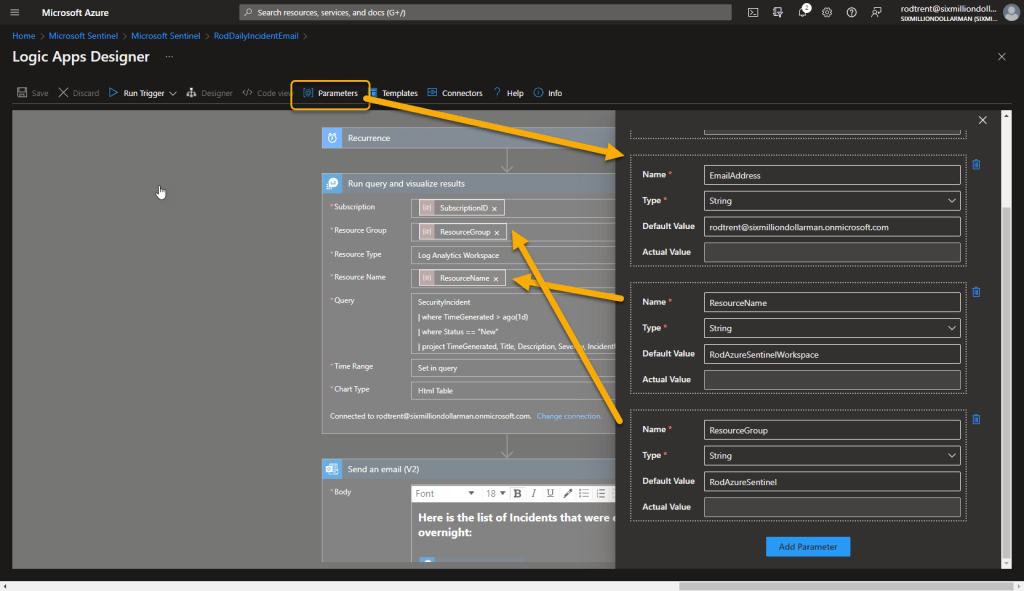This screenshot has height=591, width=1024.
Task: Click the ResourceGroup Default Value field
Action: [x=832, y=481]
